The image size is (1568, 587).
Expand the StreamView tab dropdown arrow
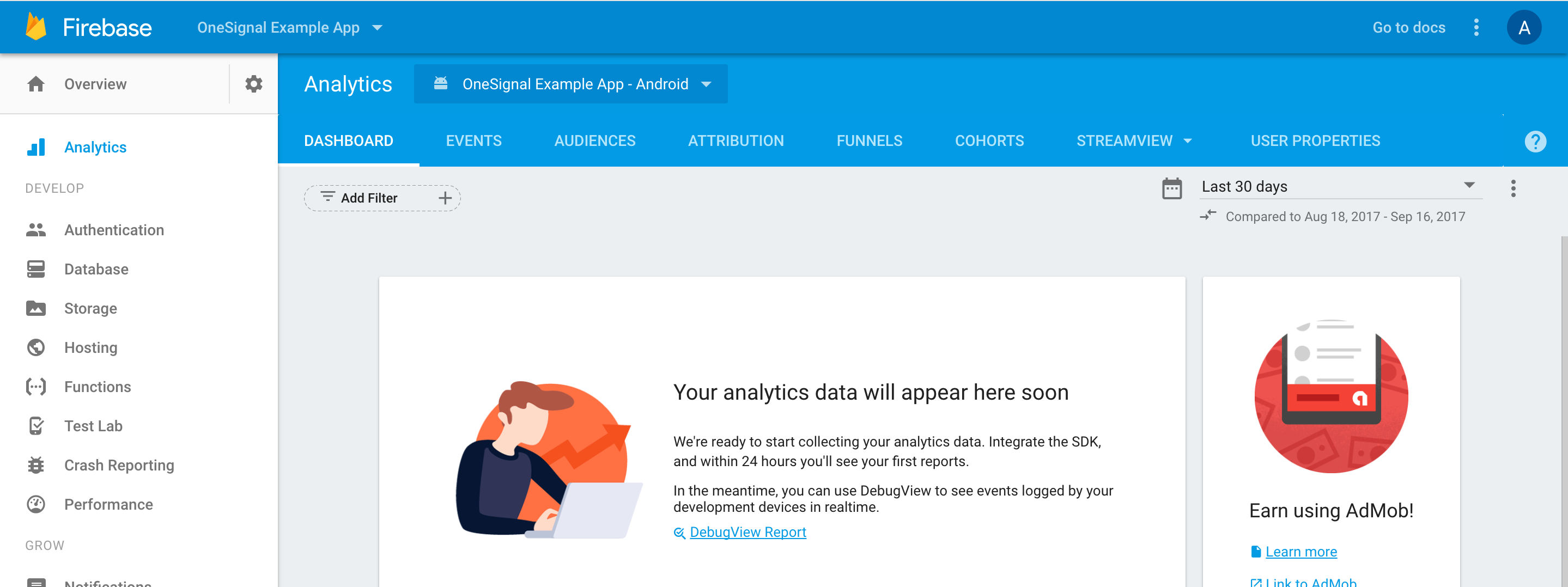coord(1188,141)
